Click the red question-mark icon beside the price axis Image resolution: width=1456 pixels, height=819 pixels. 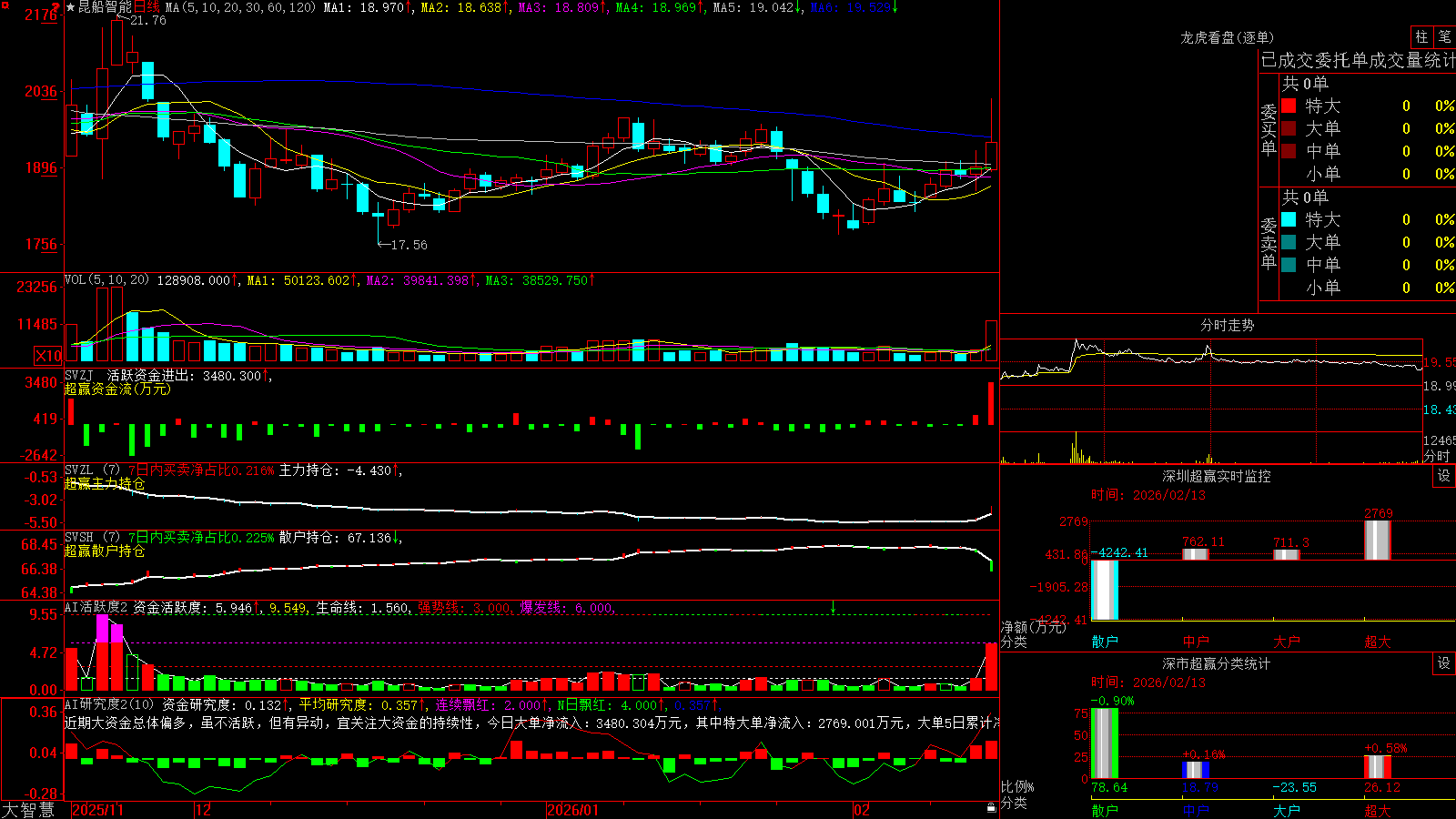click(56, 7)
